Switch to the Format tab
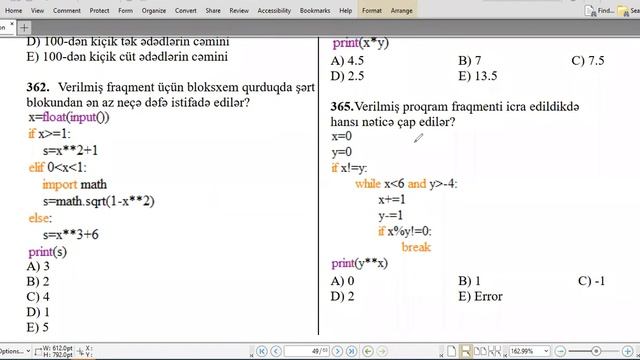The height and width of the screenshot is (360, 640). coord(371,11)
